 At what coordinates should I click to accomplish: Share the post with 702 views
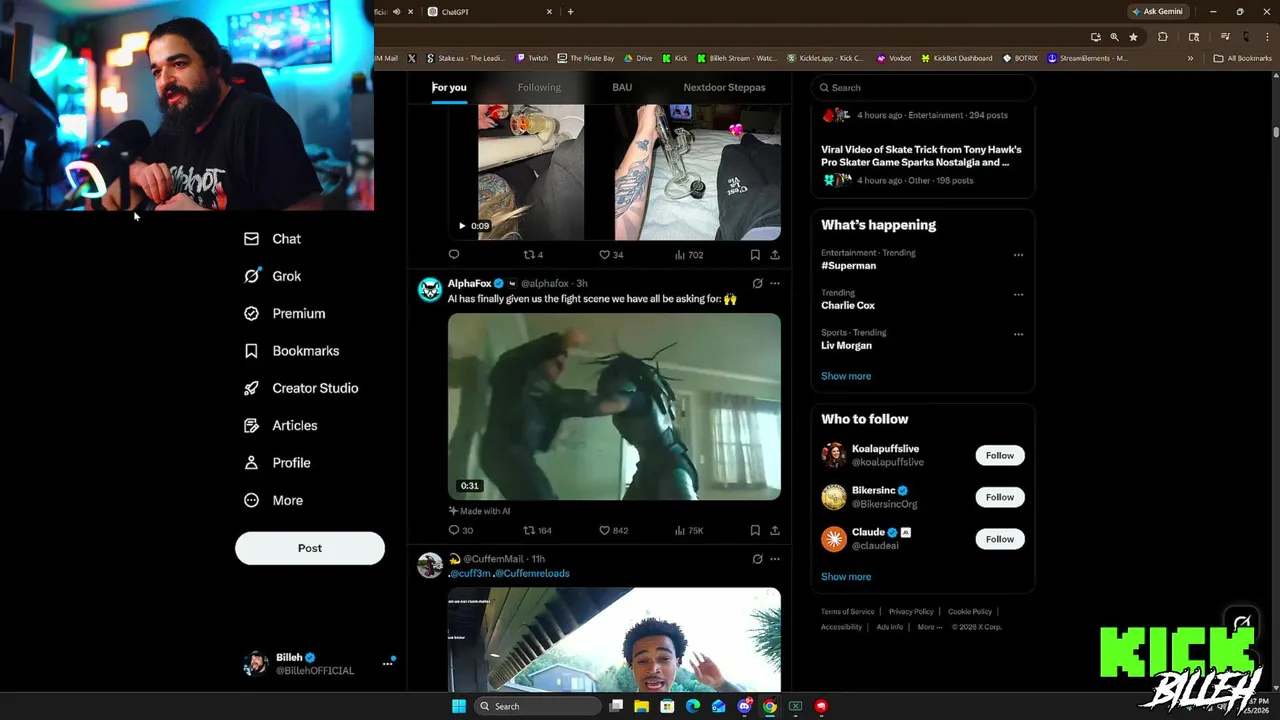pos(774,255)
